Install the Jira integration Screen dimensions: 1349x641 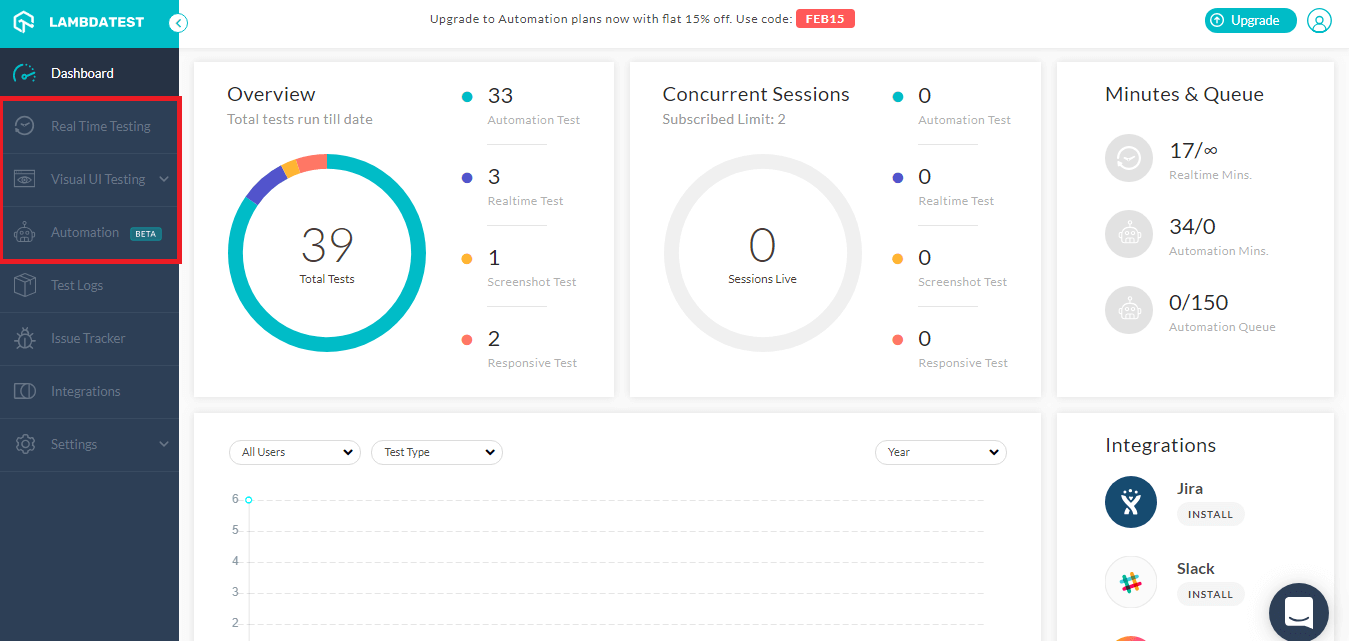(x=1210, y=513)
